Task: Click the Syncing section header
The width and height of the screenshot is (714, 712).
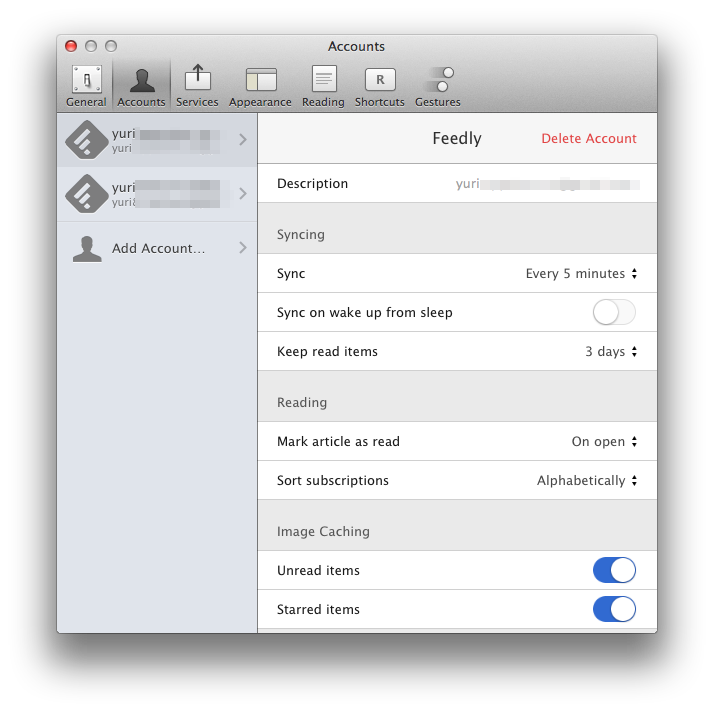Action: pyautogui.click(x=301, y=234)
